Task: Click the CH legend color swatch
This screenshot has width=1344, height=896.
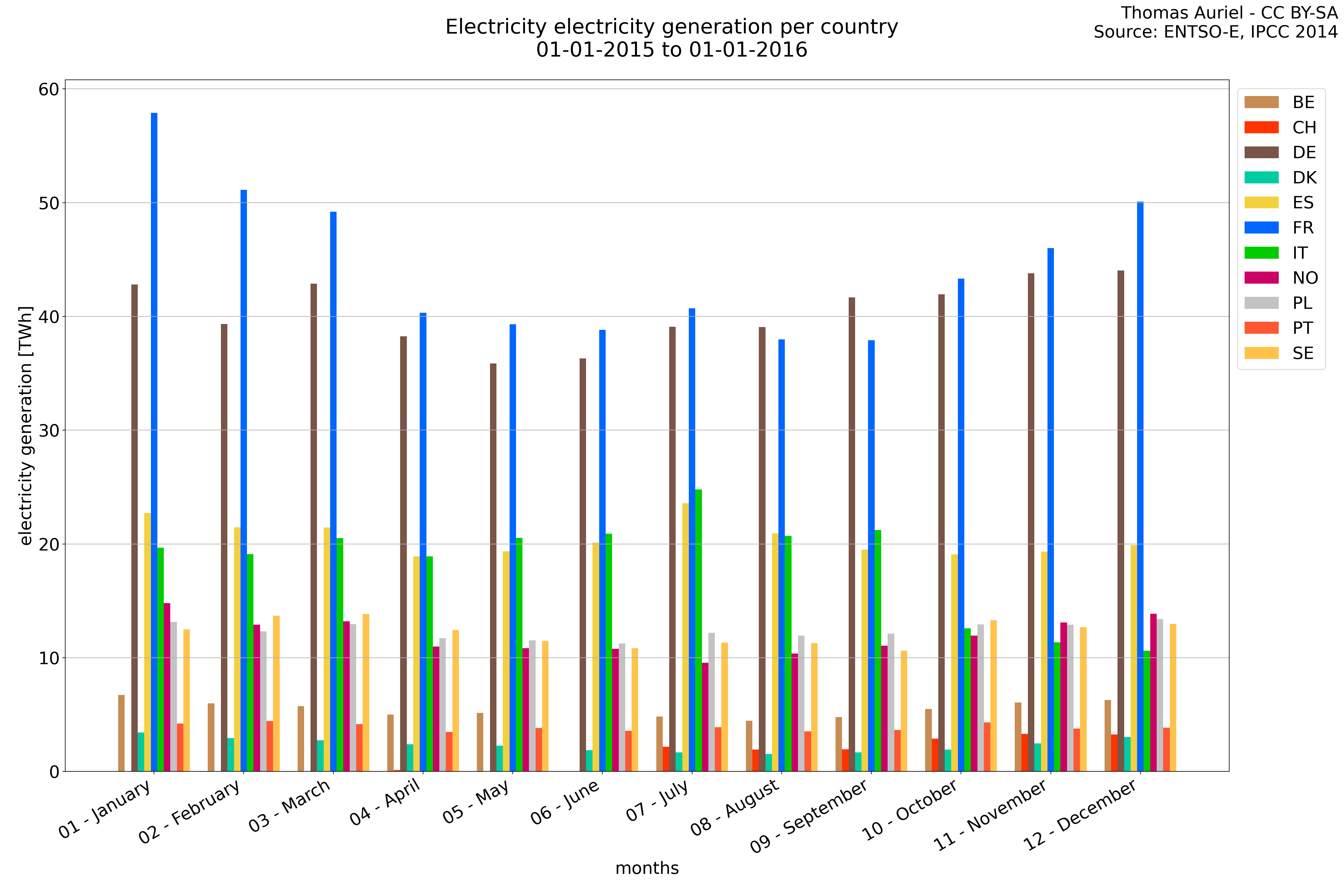Action: click(x=1261, y=127)
